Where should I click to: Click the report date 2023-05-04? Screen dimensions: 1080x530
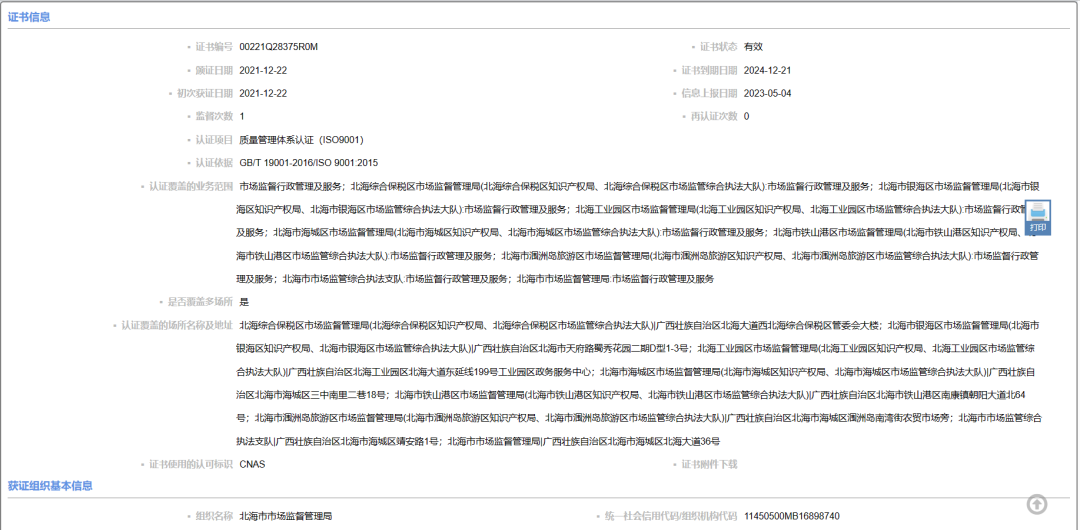click(x=767, y=93)
